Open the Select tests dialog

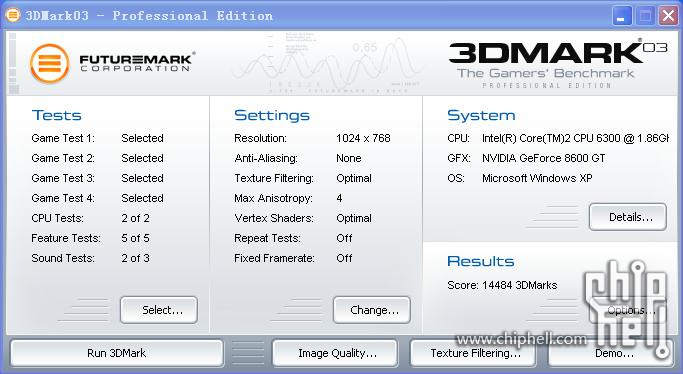159,310
